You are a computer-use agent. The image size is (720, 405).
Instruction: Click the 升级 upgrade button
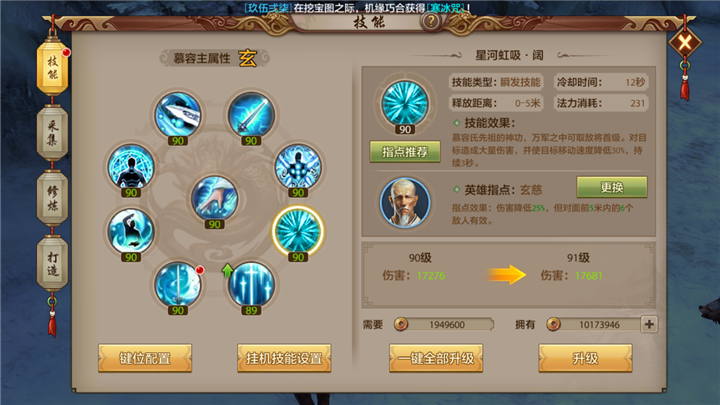point(585,358)
